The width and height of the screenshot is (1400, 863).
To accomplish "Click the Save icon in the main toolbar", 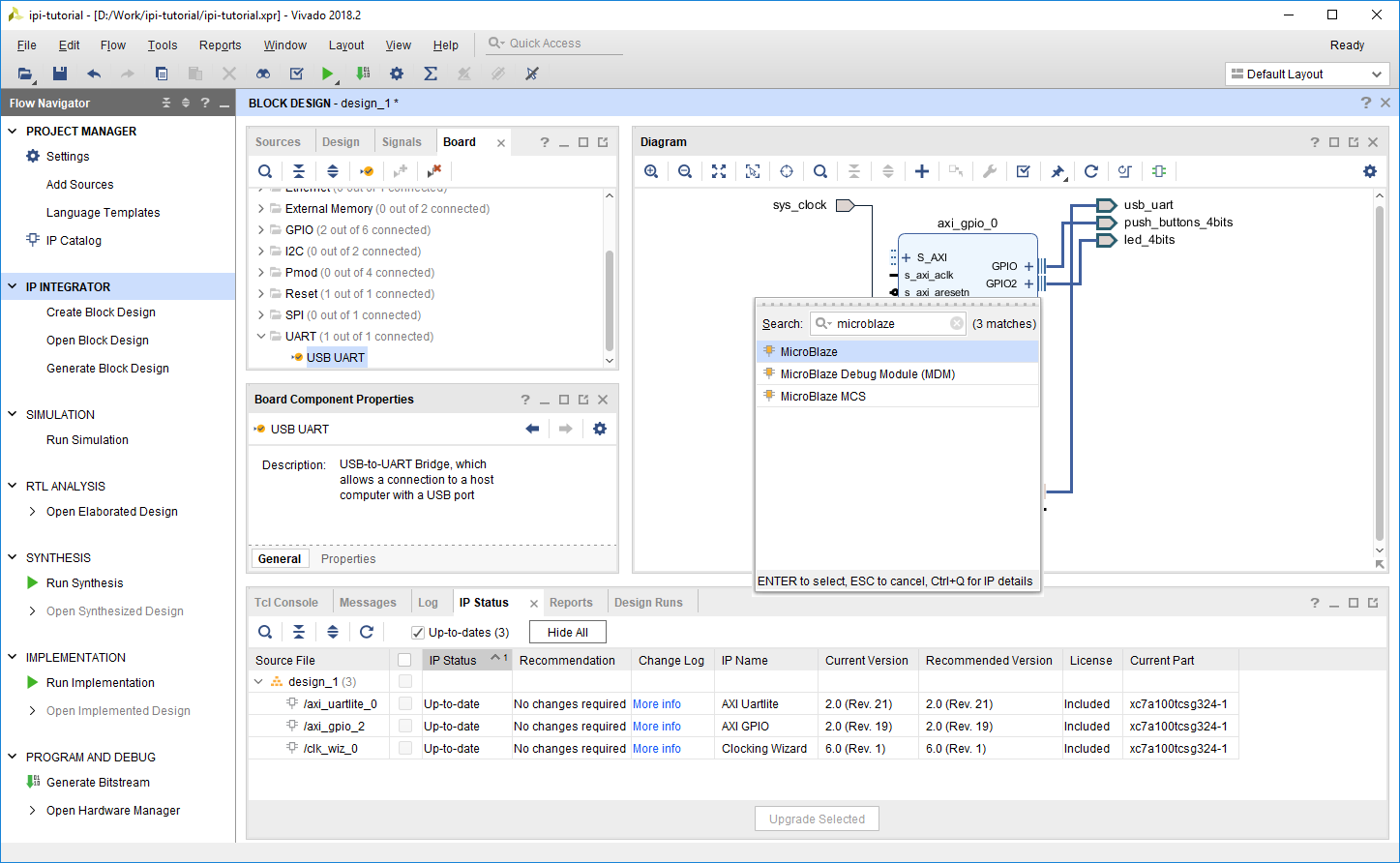I will 60,74.
